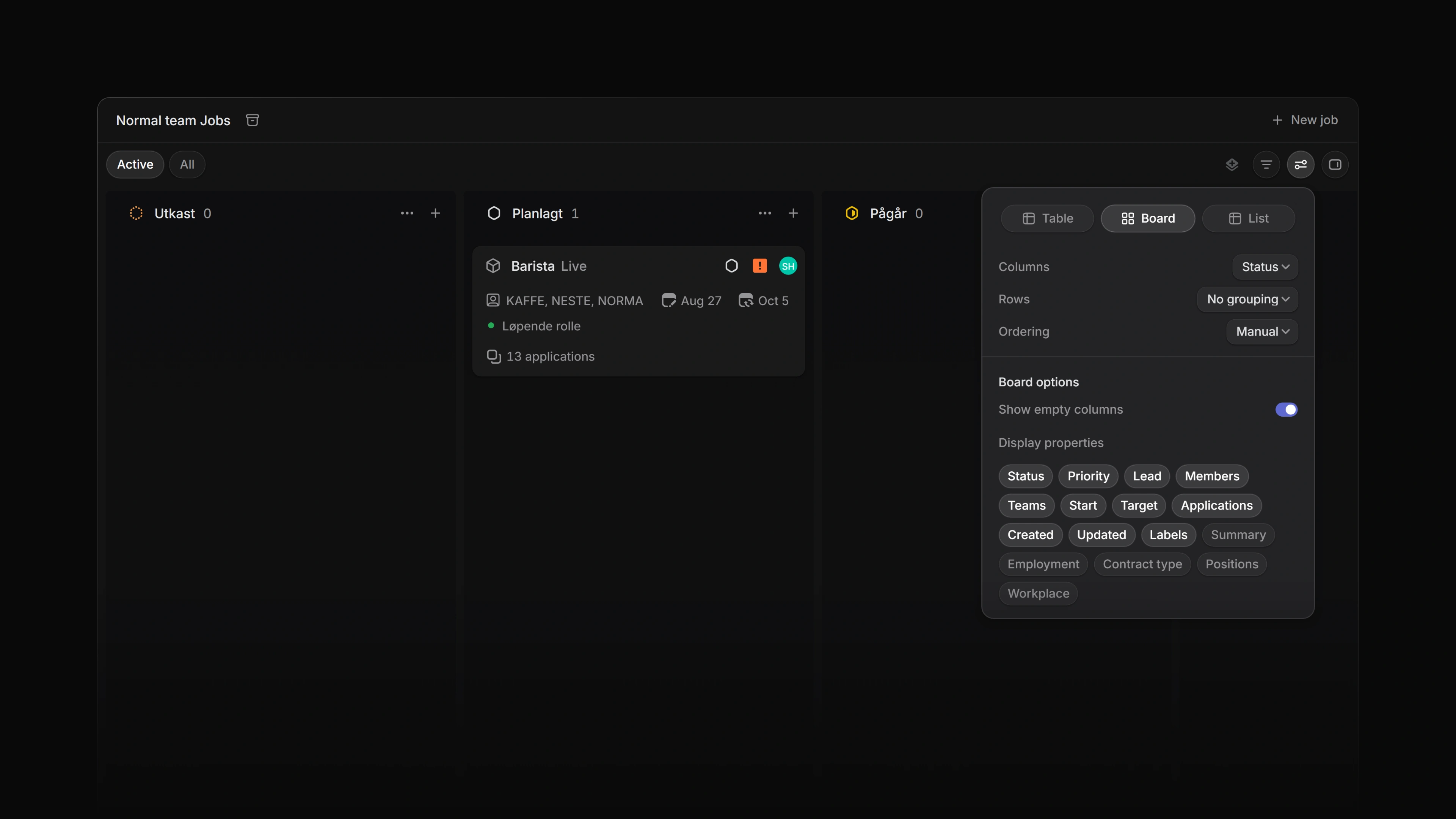Open 13 applications on Barista card
This screenshot has width=1456, height=819.
click(x=541, y=356)
